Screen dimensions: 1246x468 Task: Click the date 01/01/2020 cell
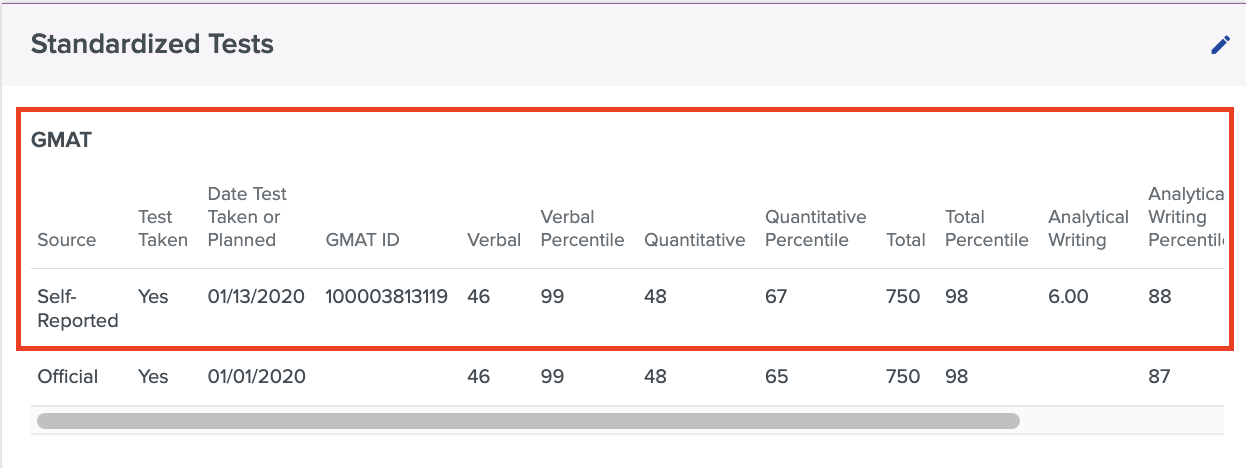256,377
